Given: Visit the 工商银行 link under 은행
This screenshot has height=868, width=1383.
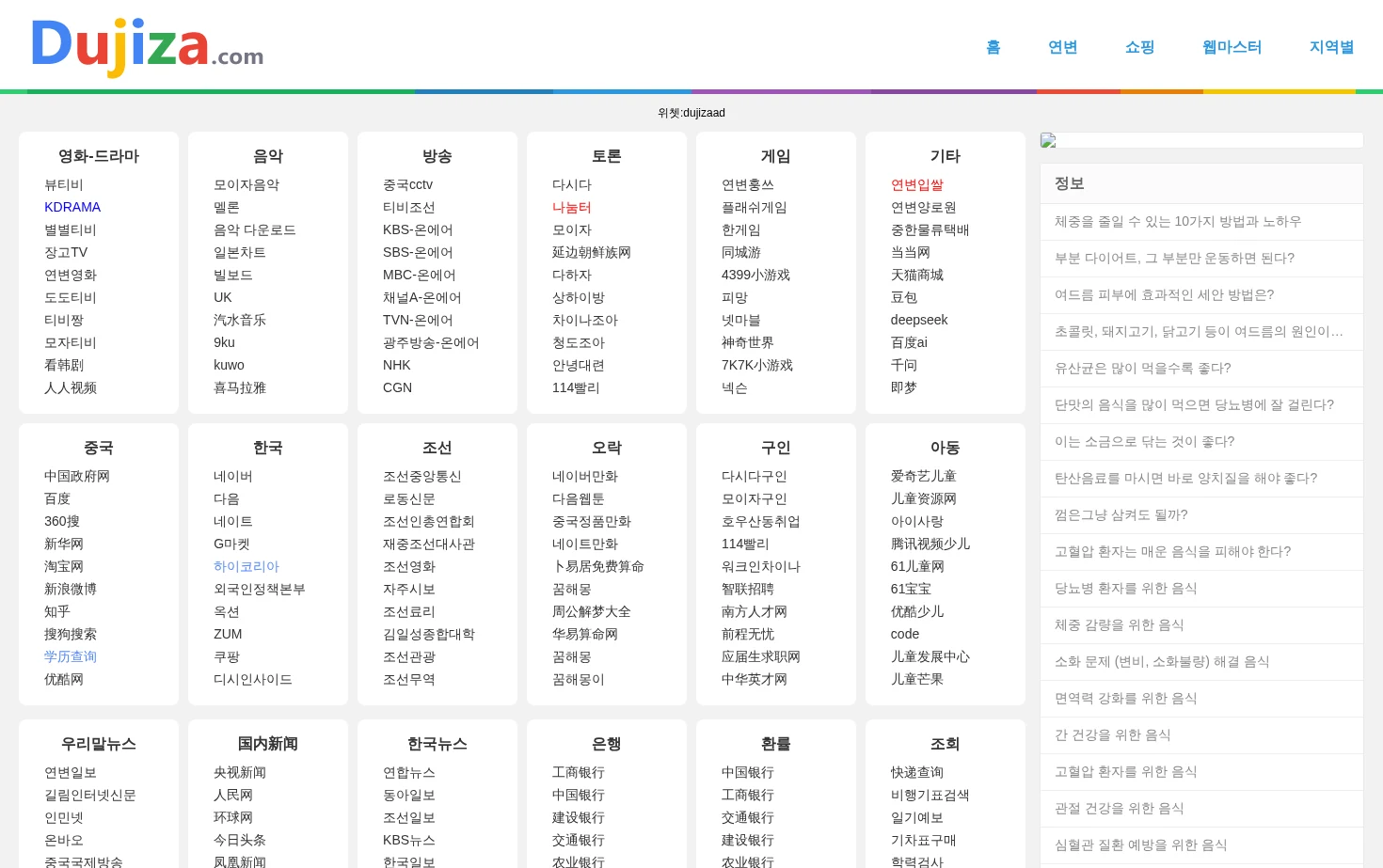Looking at the screenshot, I should coord(579,772).
